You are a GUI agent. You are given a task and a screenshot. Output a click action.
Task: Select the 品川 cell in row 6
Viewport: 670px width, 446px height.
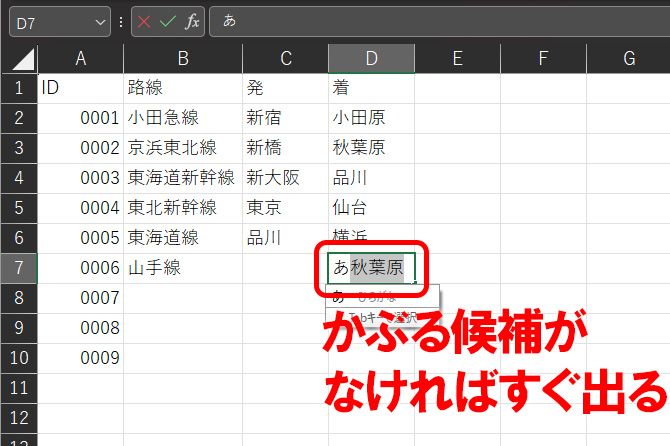point(285,238)
